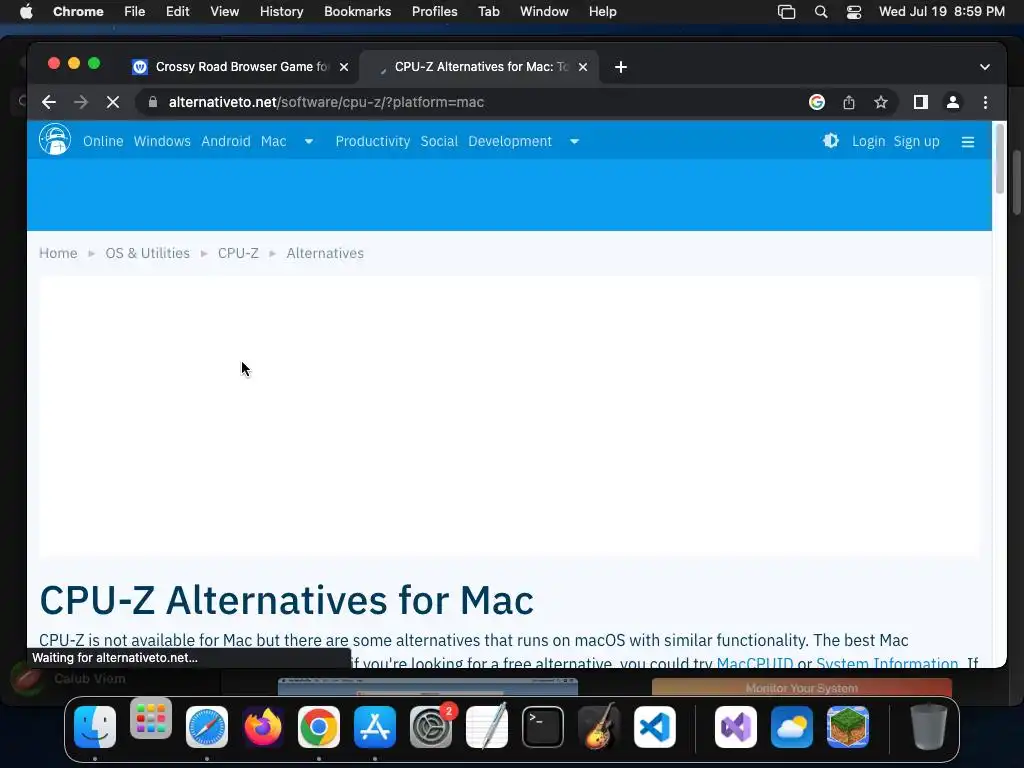Close the CPU-Z Alternatives tab

click(583, 67)
